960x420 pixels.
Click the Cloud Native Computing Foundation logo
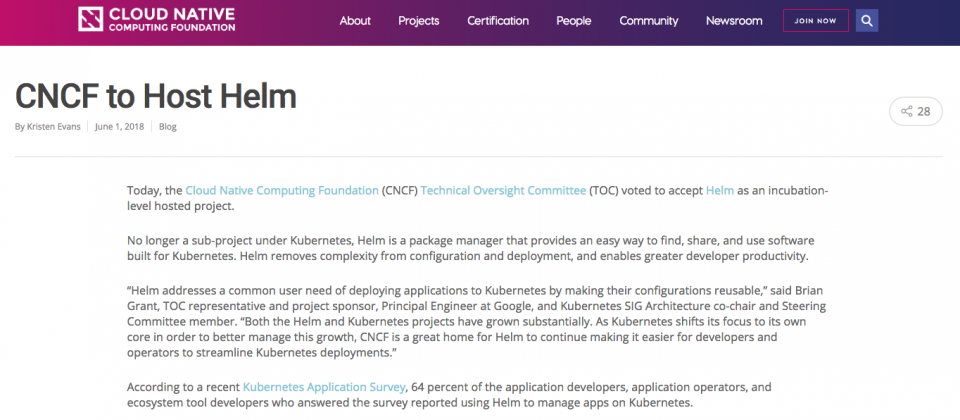tap(157, 20)
